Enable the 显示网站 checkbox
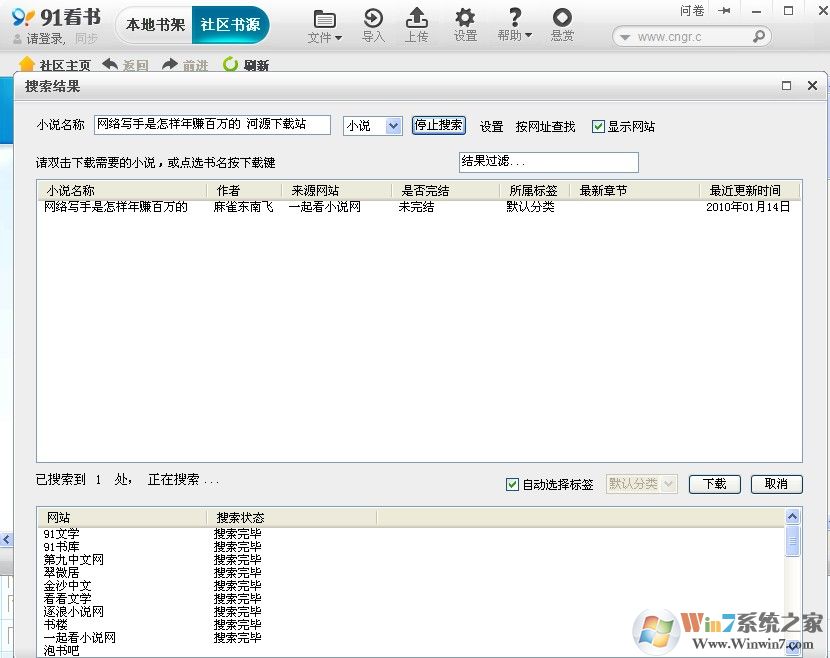Image resolution: width=830 pixels, height=658 pixels. click(x=598, y=126)
